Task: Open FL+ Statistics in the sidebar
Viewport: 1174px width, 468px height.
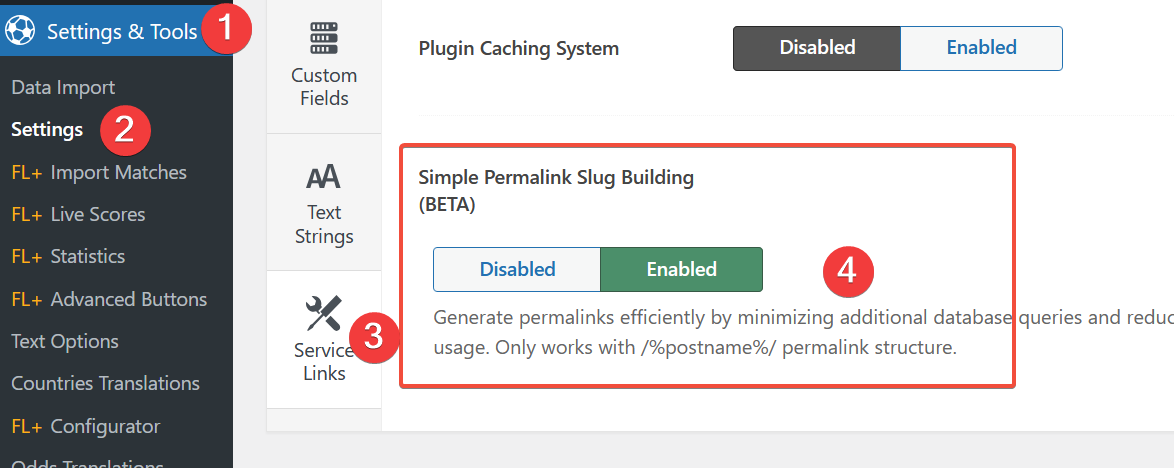Action: point(68,256)
